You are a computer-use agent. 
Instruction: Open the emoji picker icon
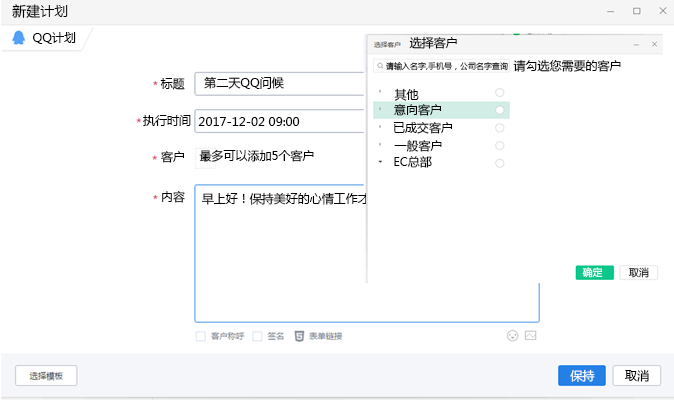513,336
